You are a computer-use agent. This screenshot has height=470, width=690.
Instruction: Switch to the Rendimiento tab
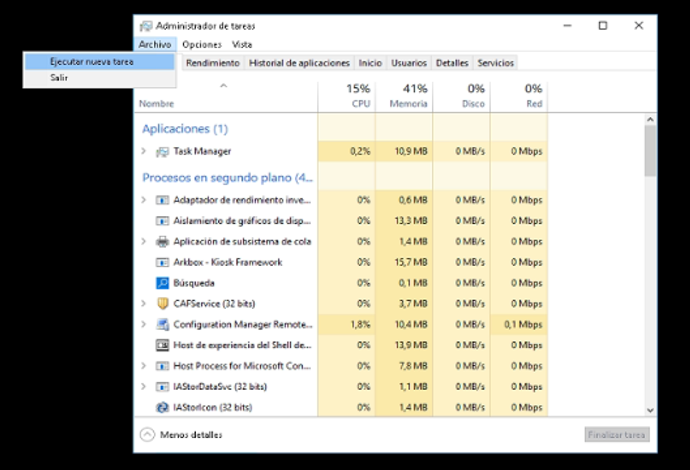point(212,63)
